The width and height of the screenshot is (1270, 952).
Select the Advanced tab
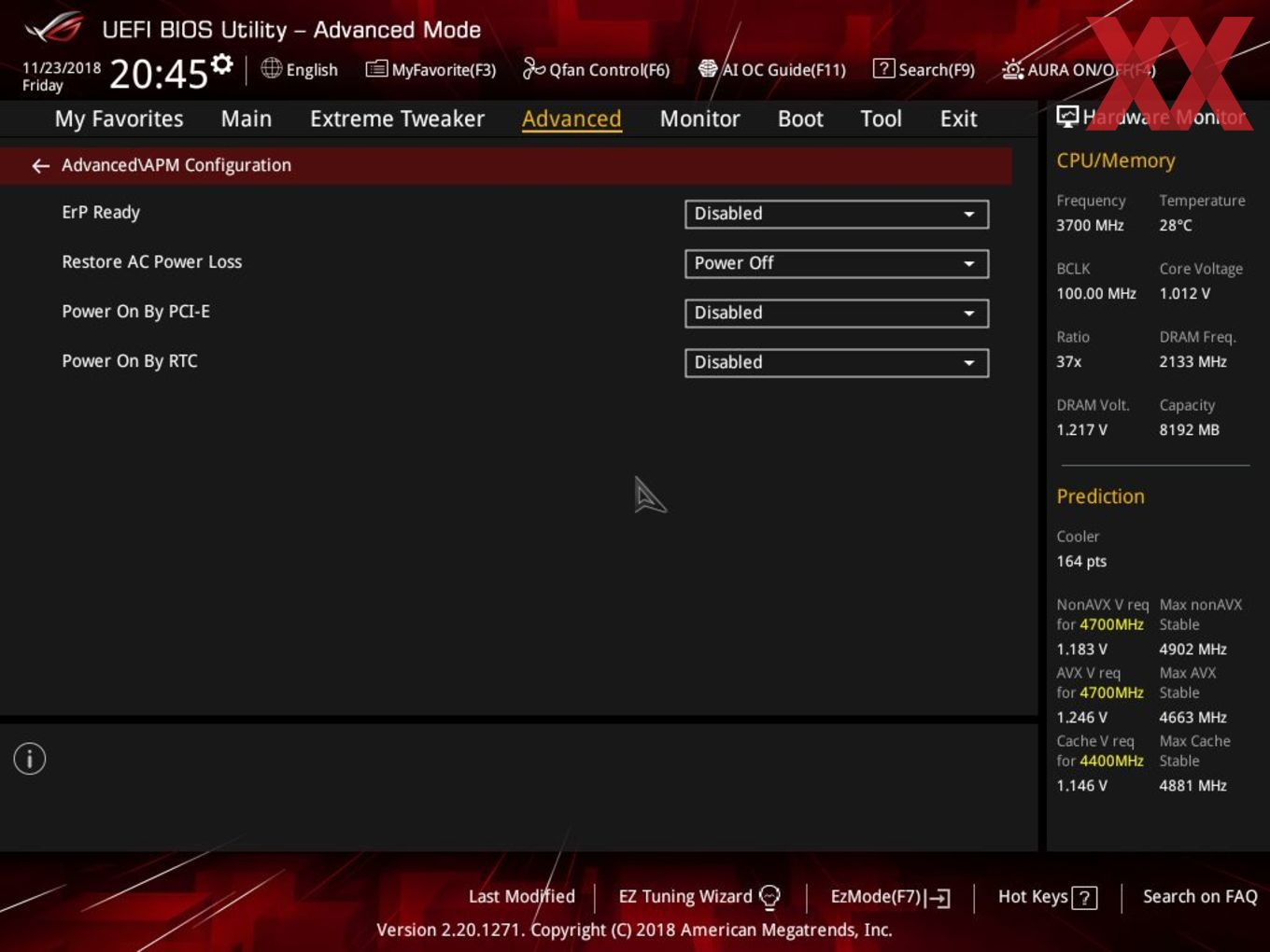click(x=571, y=119)
